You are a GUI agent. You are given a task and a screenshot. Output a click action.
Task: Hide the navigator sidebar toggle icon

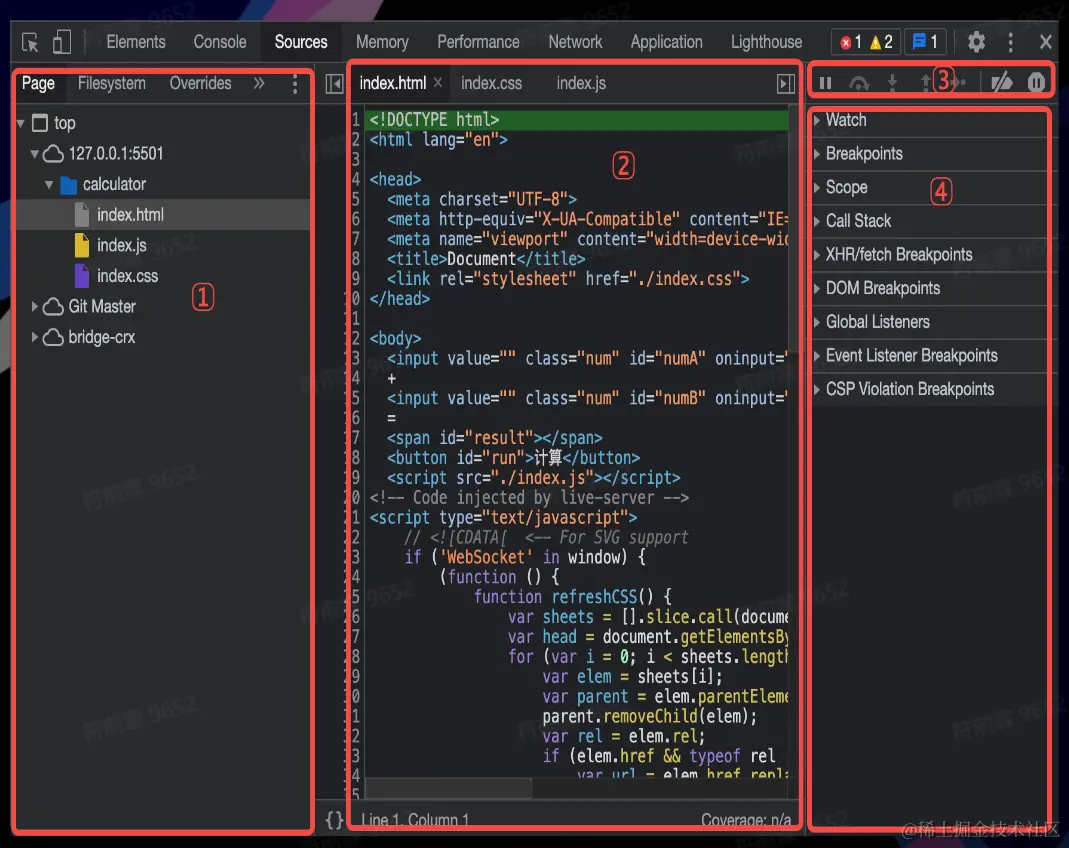[x=334, y=84]
